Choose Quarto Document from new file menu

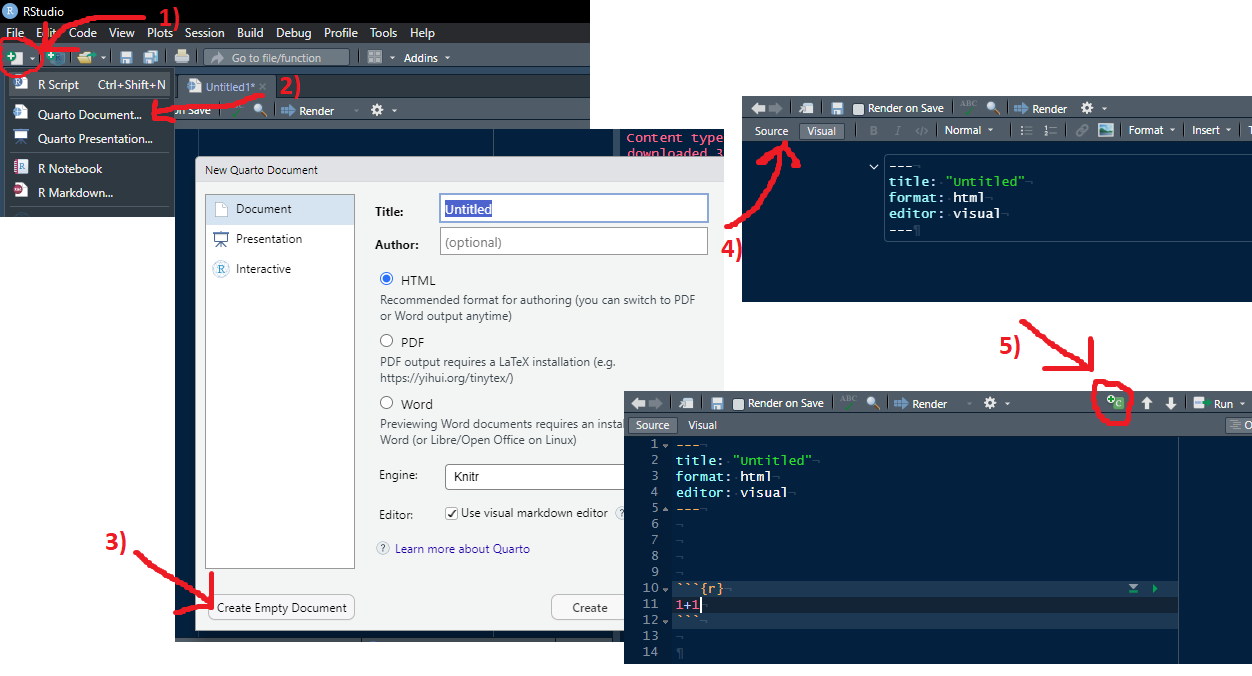coord(89,114)
